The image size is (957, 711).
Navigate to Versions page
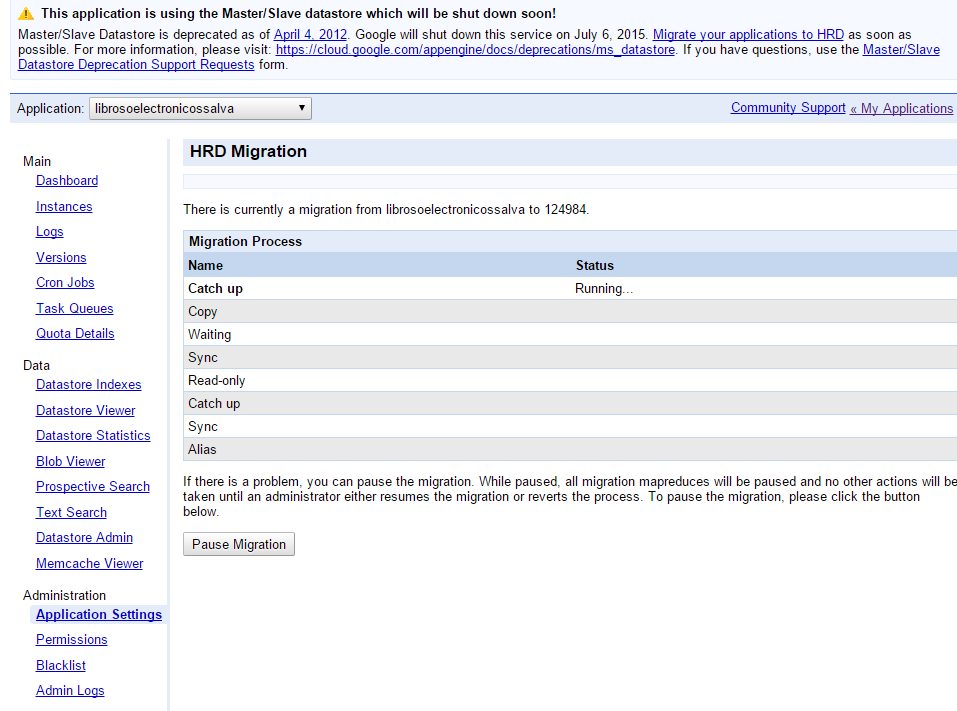point(61,258)
